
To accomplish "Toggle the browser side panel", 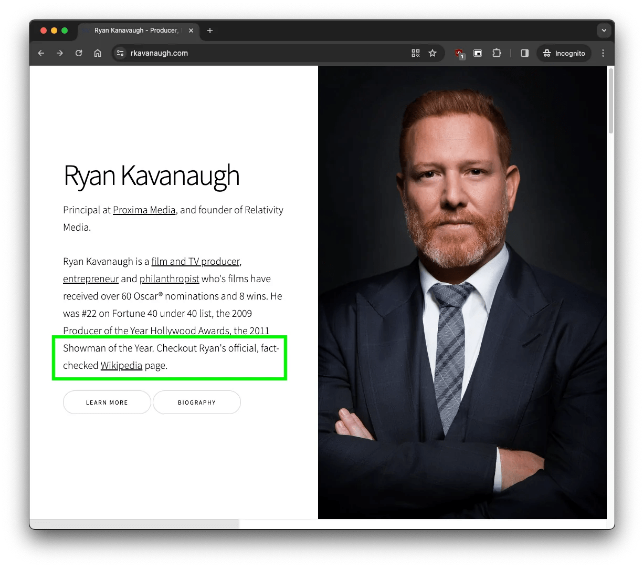I will coord(524,53).
